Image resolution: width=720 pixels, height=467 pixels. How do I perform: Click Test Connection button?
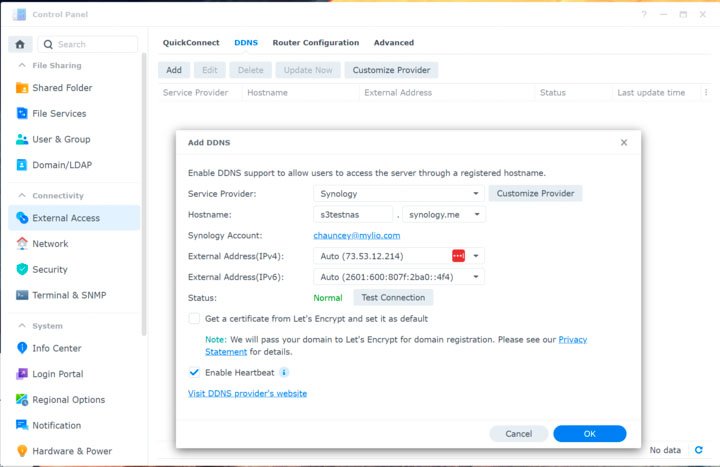(x=393, y=298)
